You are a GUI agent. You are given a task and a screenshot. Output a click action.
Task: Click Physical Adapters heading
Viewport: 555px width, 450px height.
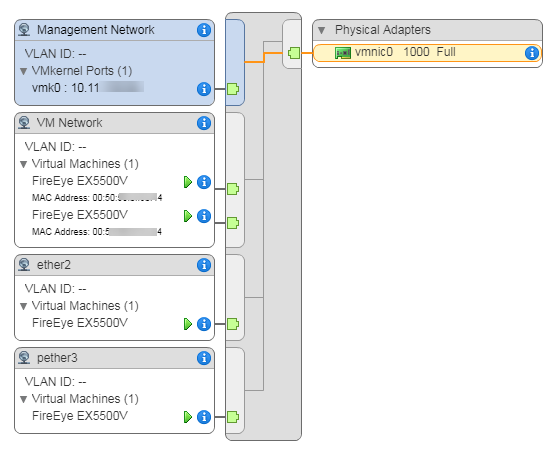click(383, 30)
